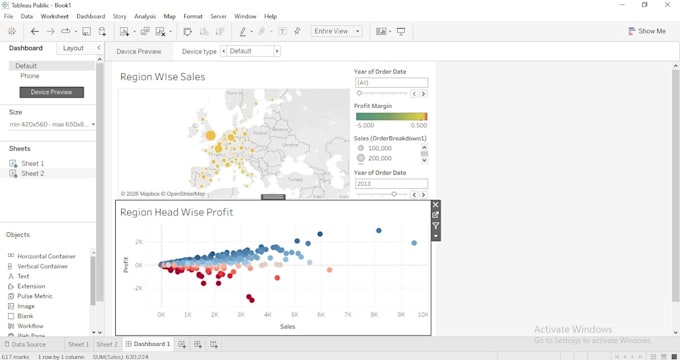Click the New Dashboard tab icon
Viewport: 680px width, 360px height.
tap(198, 344)
